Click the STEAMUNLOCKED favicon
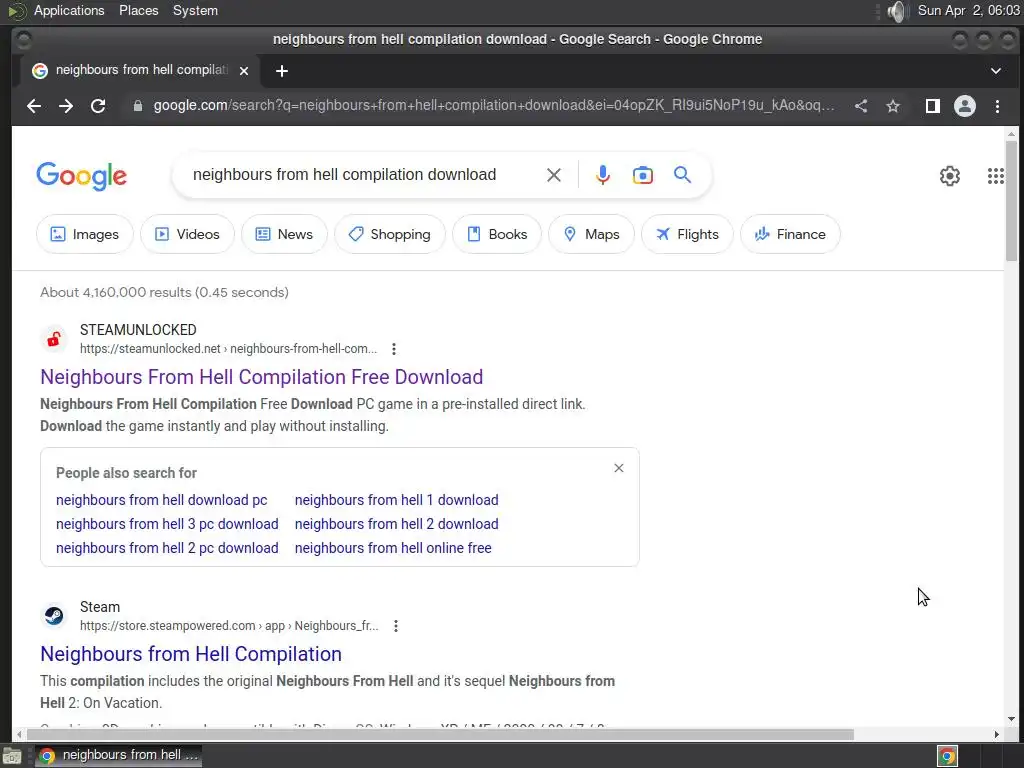The height and width of the screenshot is (768, 1024). 54,339
